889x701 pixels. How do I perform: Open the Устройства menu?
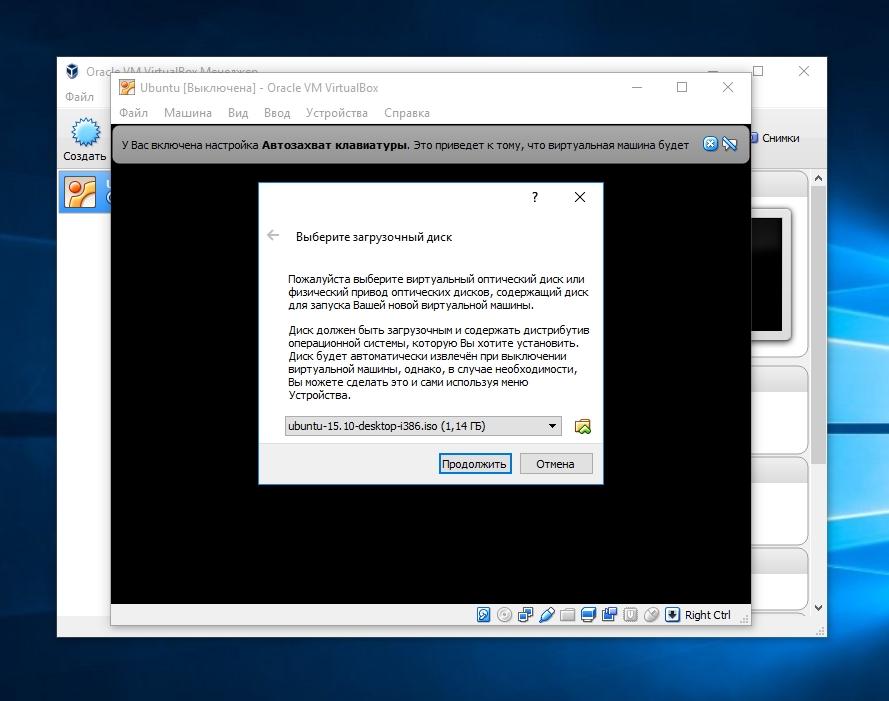point(337,113)
